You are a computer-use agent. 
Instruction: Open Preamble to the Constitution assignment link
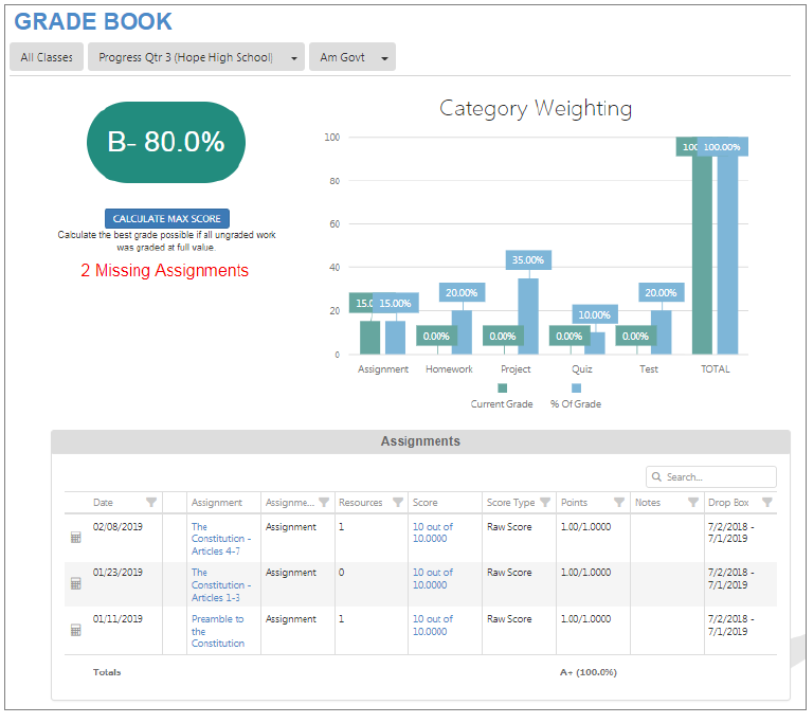coord(217,630)
